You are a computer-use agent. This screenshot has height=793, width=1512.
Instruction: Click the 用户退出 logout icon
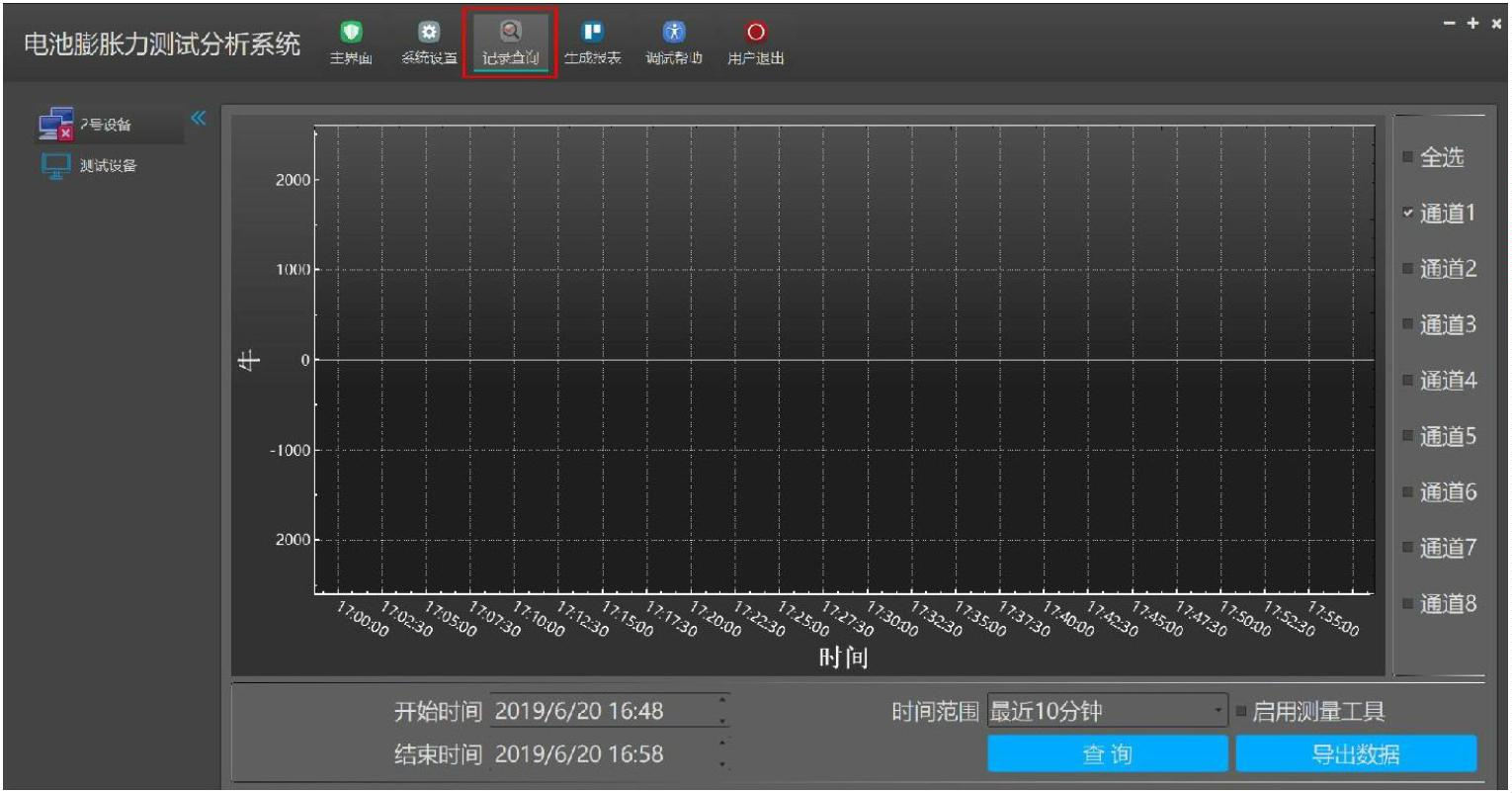tap(755, 42)
